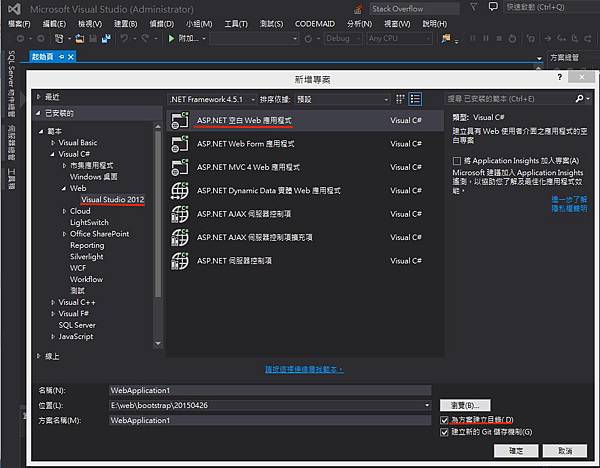Select ASP.NET AJAX 伺服器控制項擴充項 template icon
Viewport: 600px width, 468px height.
179,237
